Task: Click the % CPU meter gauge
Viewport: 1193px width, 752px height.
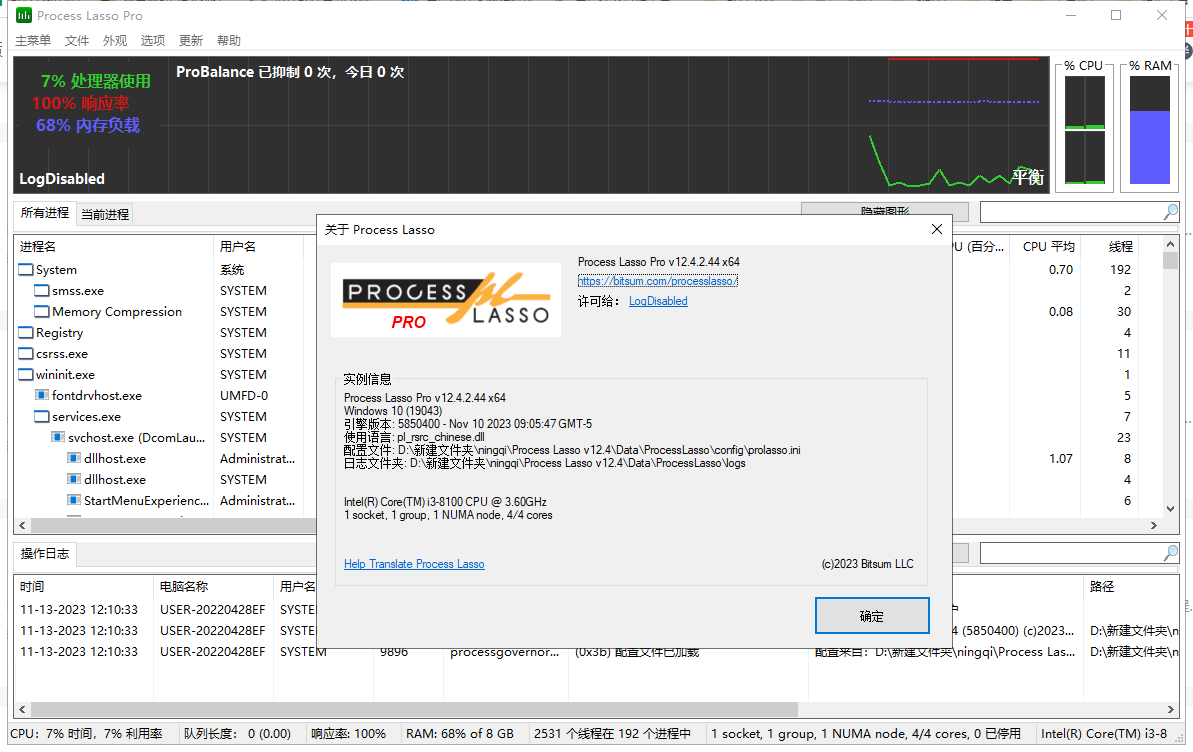Action: point(1084,129)
